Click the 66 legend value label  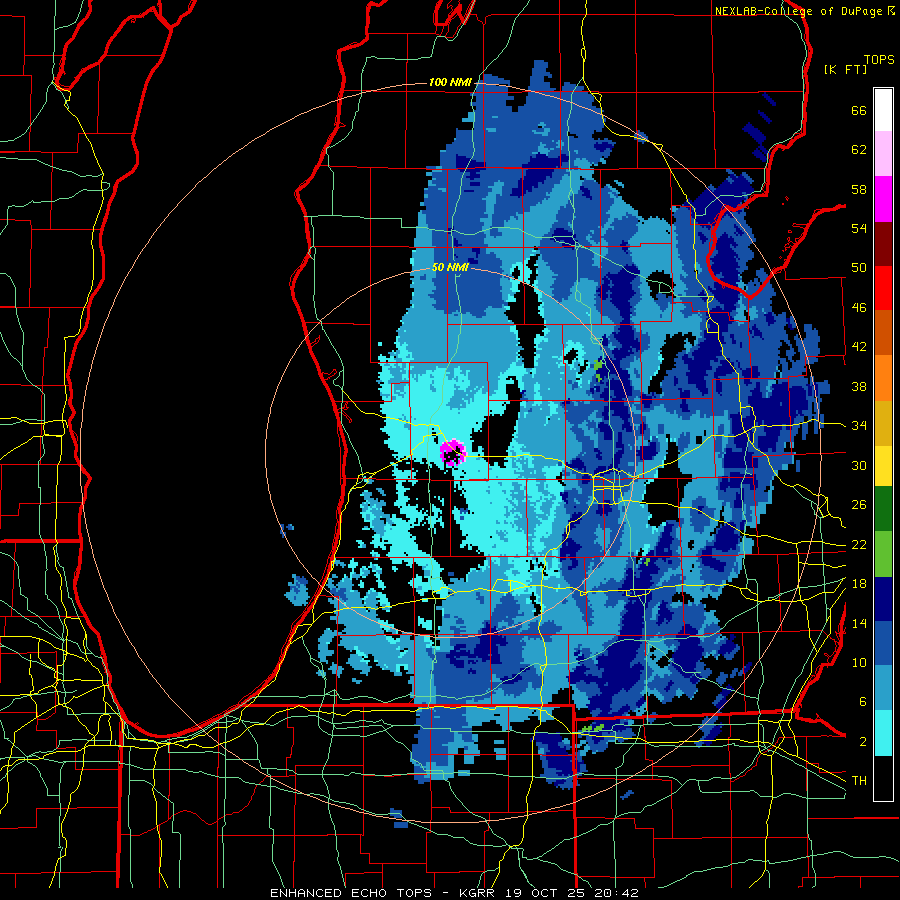(x=859, y=111)
